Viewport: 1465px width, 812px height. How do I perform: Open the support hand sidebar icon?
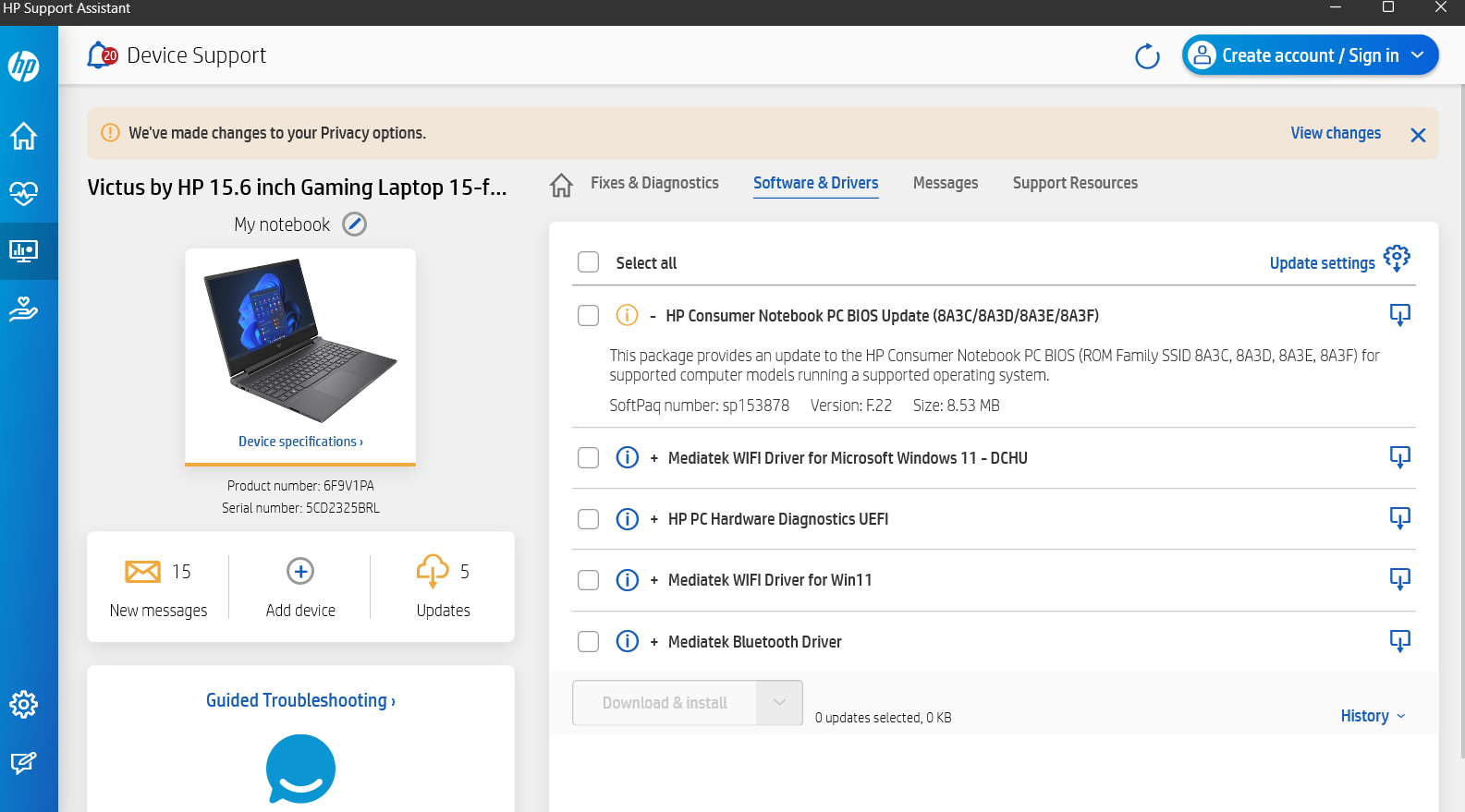(24, 309)
